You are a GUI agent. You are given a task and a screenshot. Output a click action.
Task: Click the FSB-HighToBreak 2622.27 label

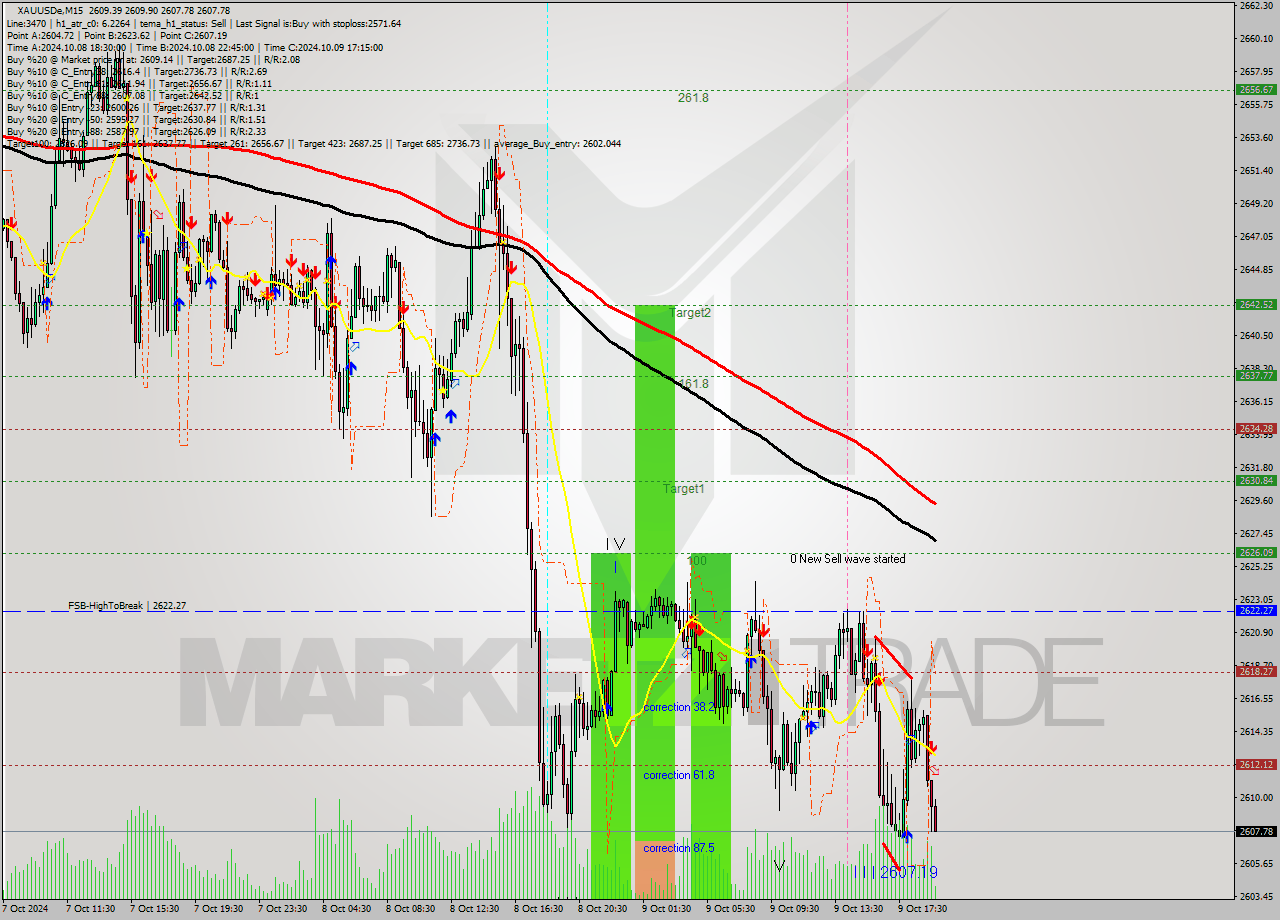(127, 606)
